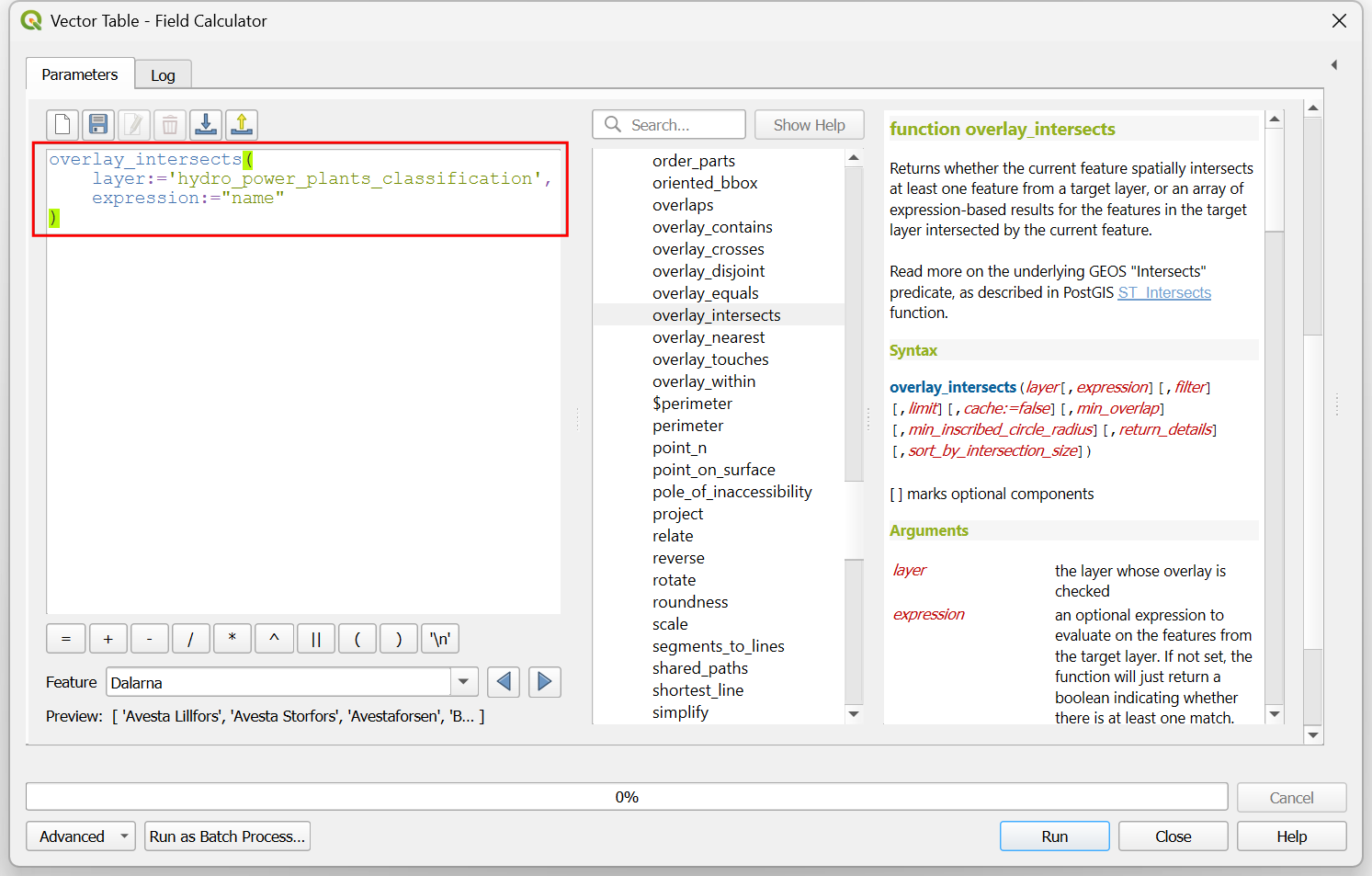The height and width of the screenshot is (876, 1372).
Task: Click the 0% progress bar
Action: 627,797
